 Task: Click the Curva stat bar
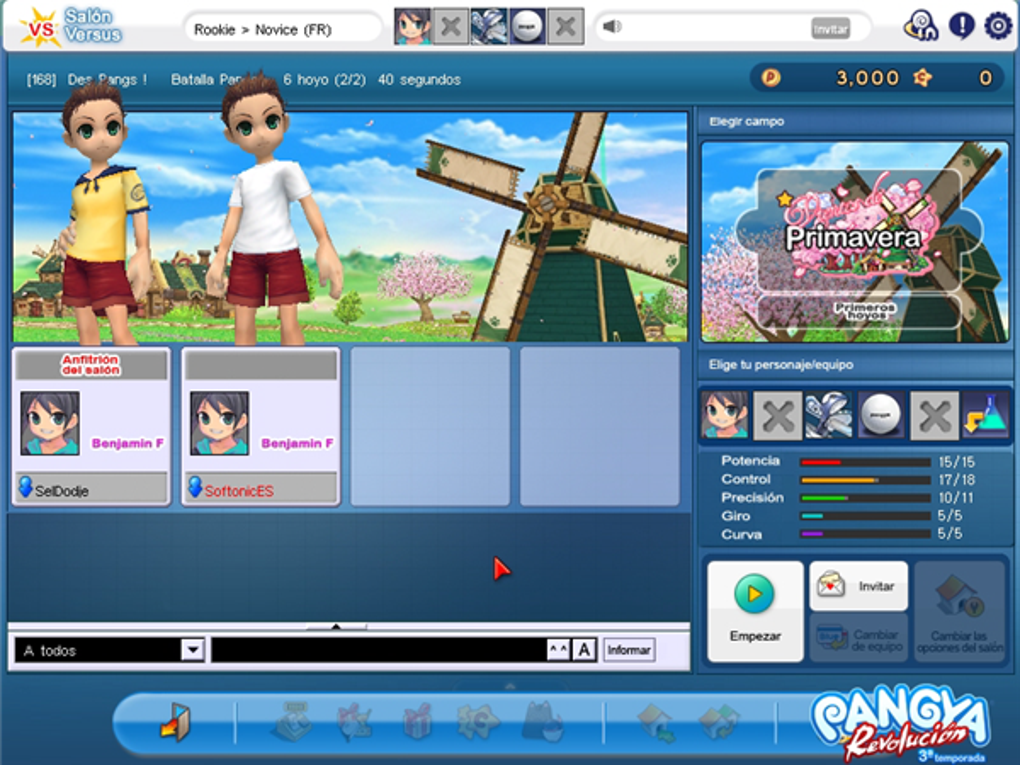(x=865, y=534)
